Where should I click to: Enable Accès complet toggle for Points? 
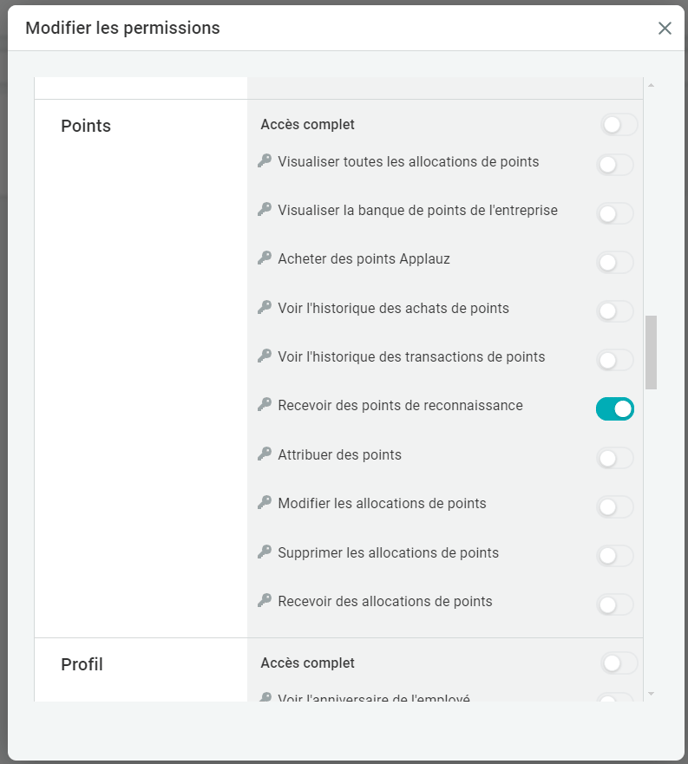tap(619, 125)
